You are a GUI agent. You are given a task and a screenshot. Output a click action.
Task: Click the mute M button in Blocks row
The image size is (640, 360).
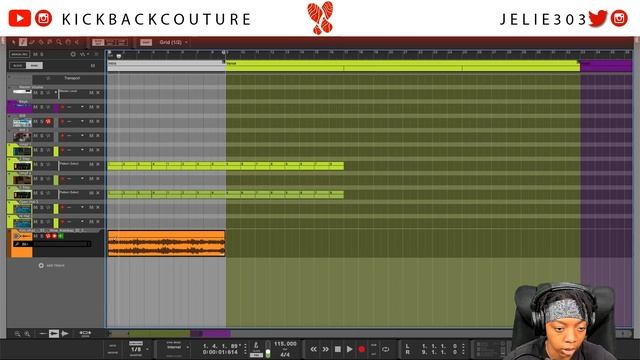click(93, 65)
